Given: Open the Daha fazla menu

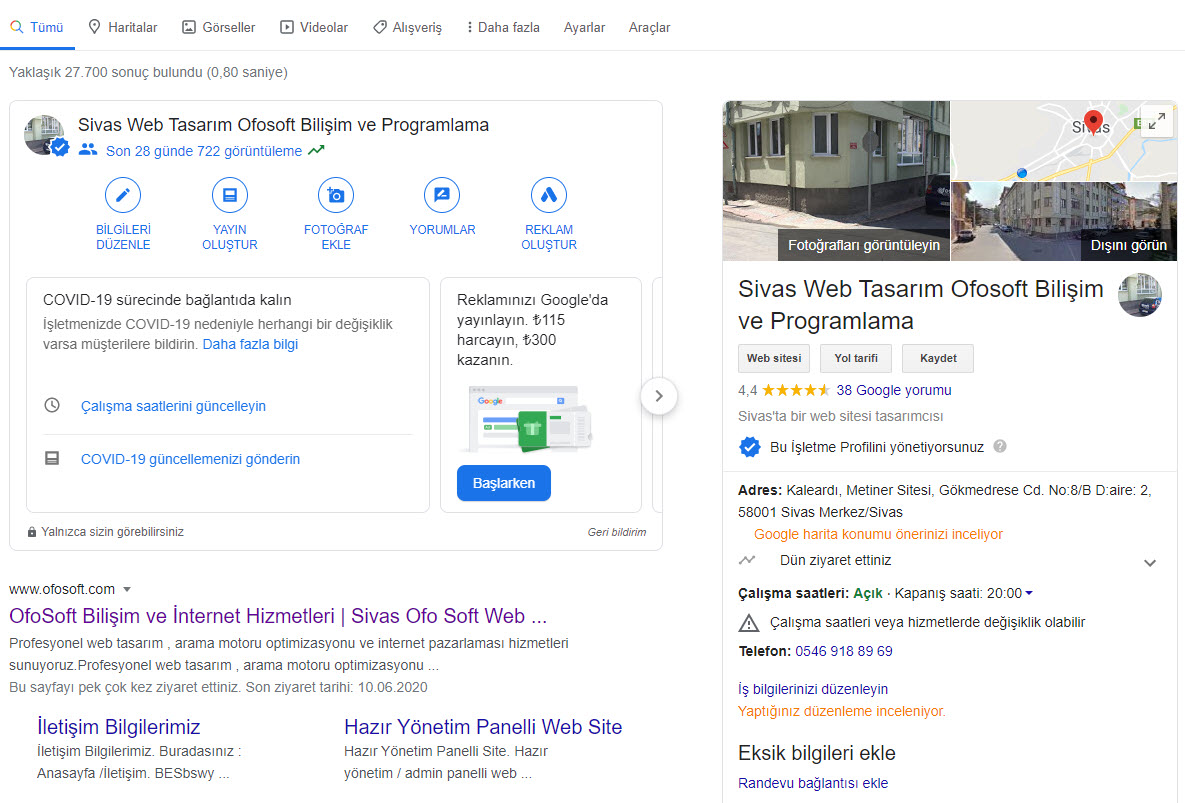Looking at the screenshot, I should click(502, 28).
